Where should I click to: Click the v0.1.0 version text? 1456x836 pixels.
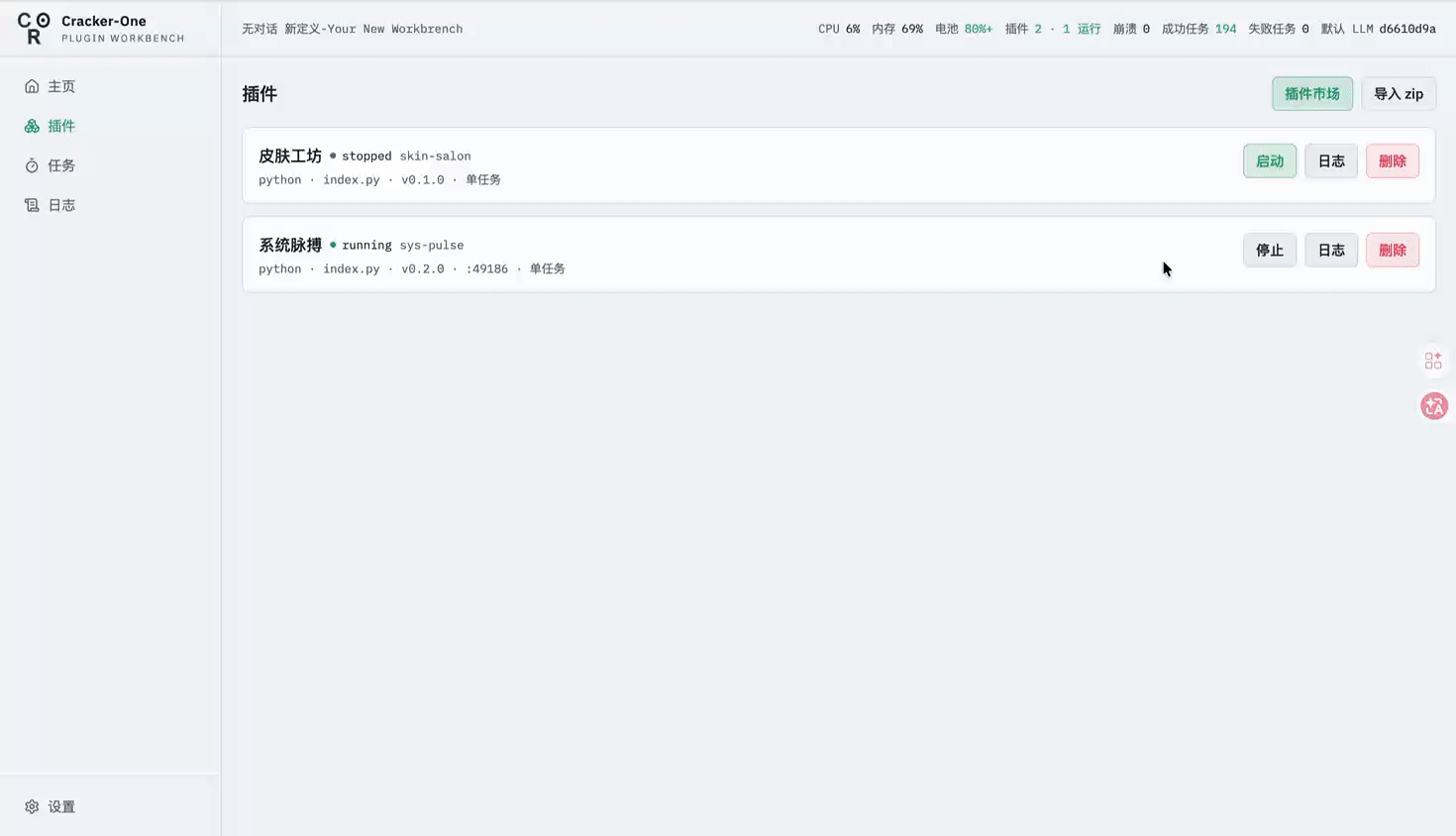[423, 179]
